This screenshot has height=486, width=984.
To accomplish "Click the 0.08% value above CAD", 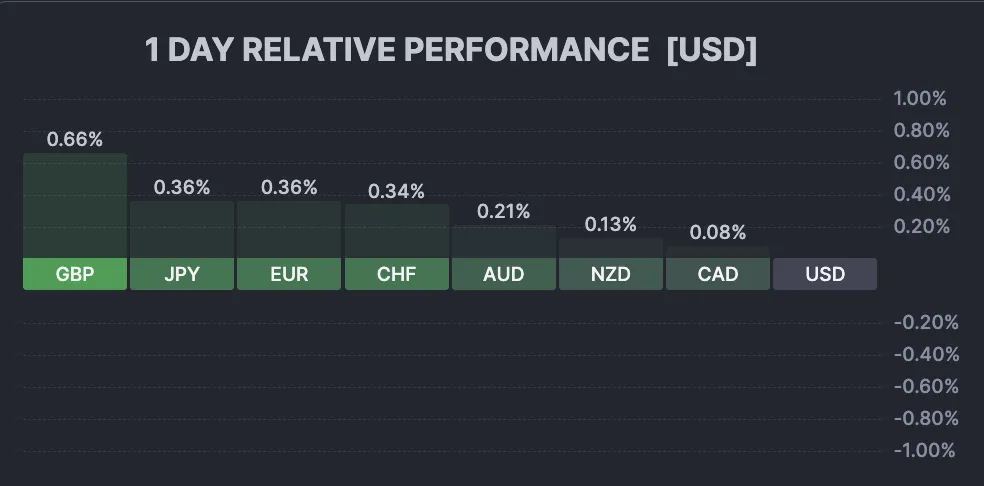I will click(x=717, y=233).
